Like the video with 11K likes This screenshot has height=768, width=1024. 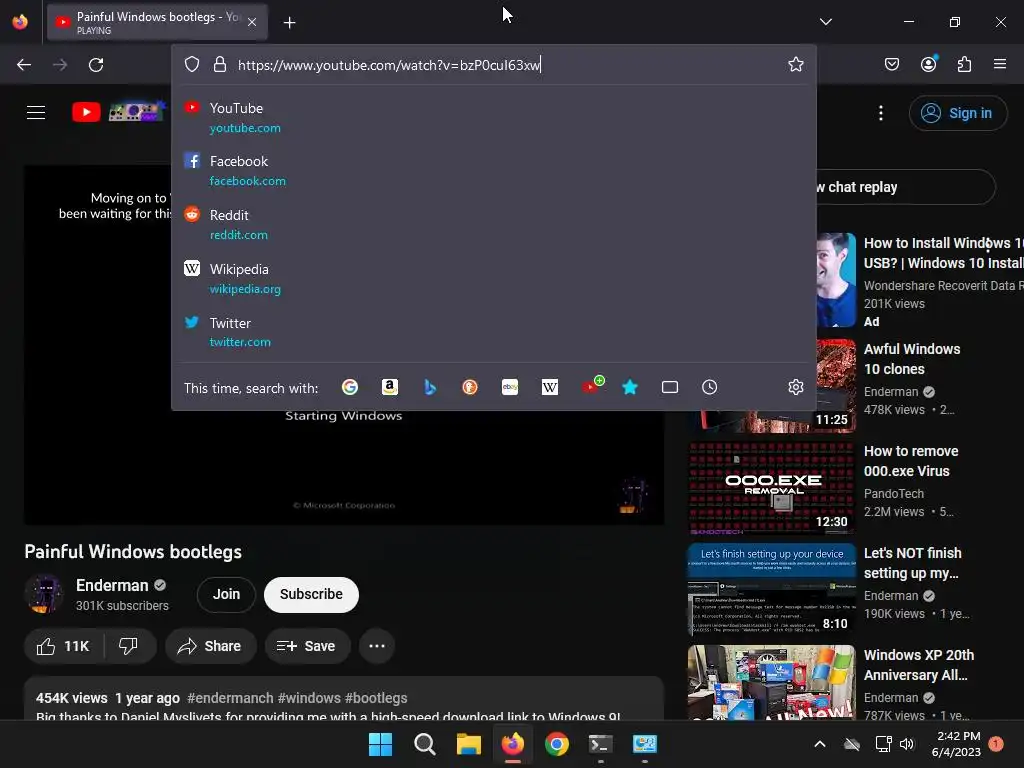point(64,646)
